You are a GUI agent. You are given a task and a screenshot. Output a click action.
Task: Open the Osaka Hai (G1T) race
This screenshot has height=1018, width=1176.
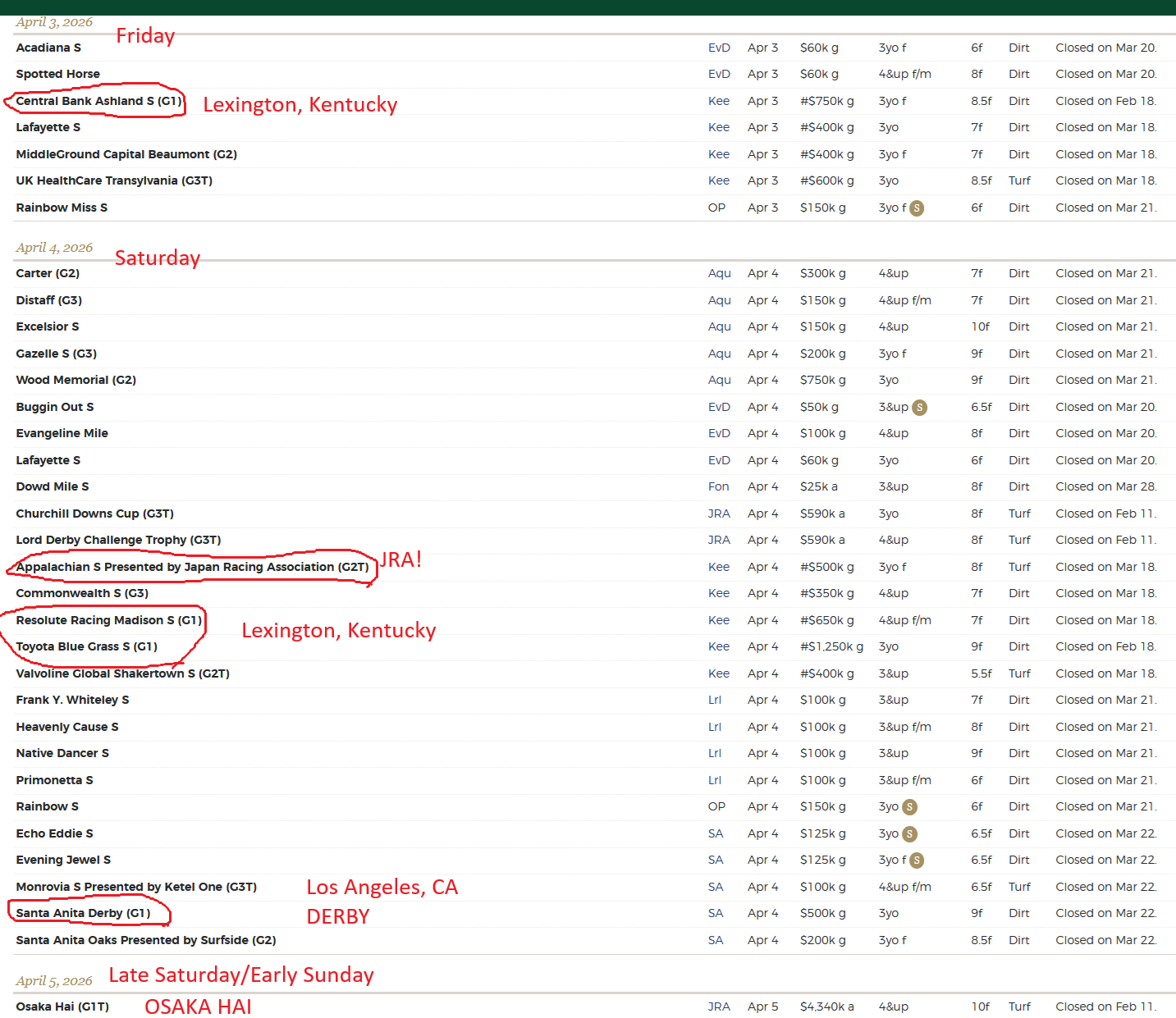click(x=62, y=1007)
